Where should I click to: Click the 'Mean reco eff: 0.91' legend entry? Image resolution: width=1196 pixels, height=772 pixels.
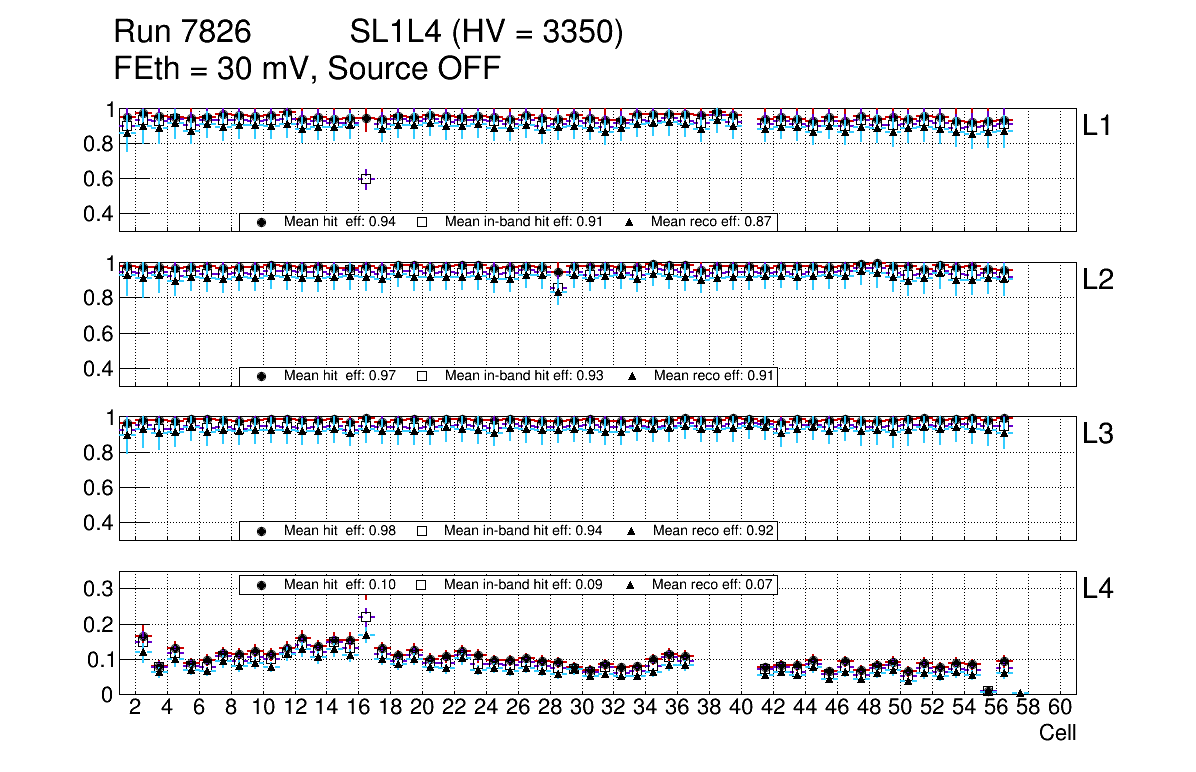pos(714,376)
